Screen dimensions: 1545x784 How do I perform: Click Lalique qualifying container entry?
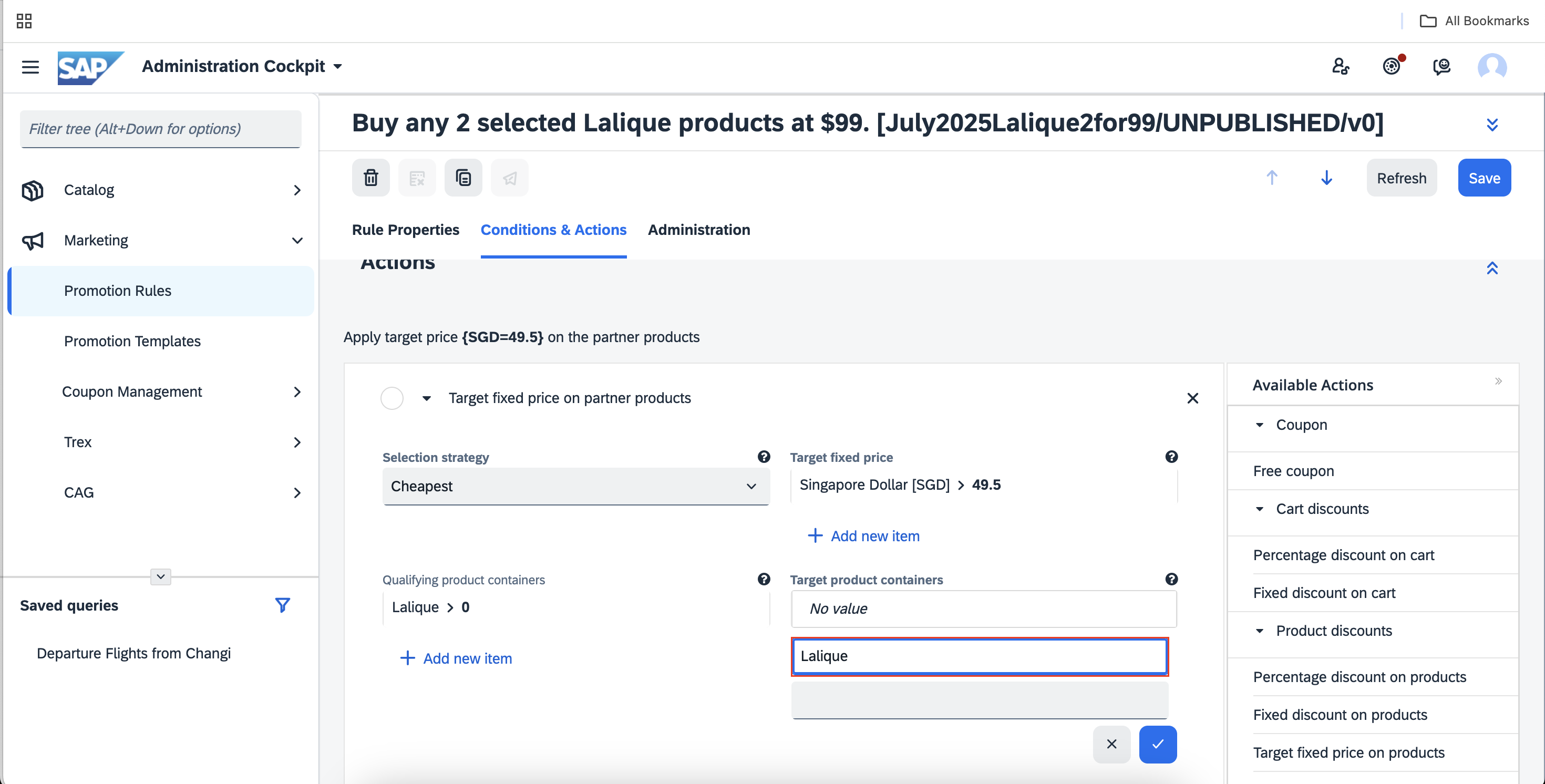pos(430,607)
